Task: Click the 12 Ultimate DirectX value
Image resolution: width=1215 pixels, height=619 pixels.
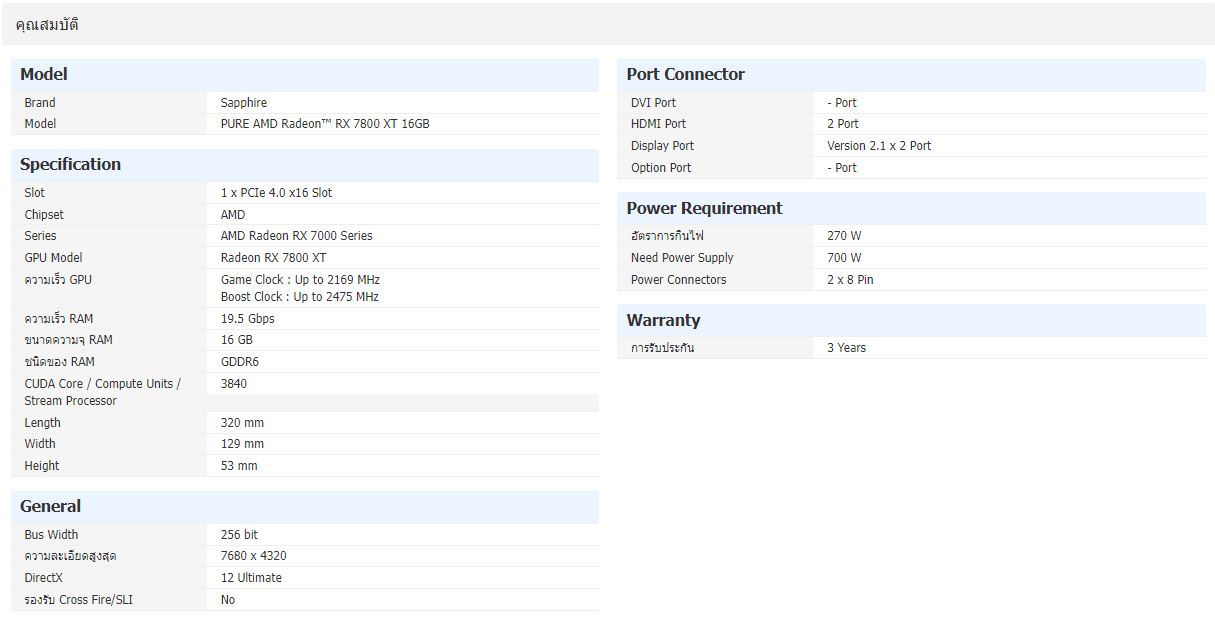Action: [x=251, y=578]
